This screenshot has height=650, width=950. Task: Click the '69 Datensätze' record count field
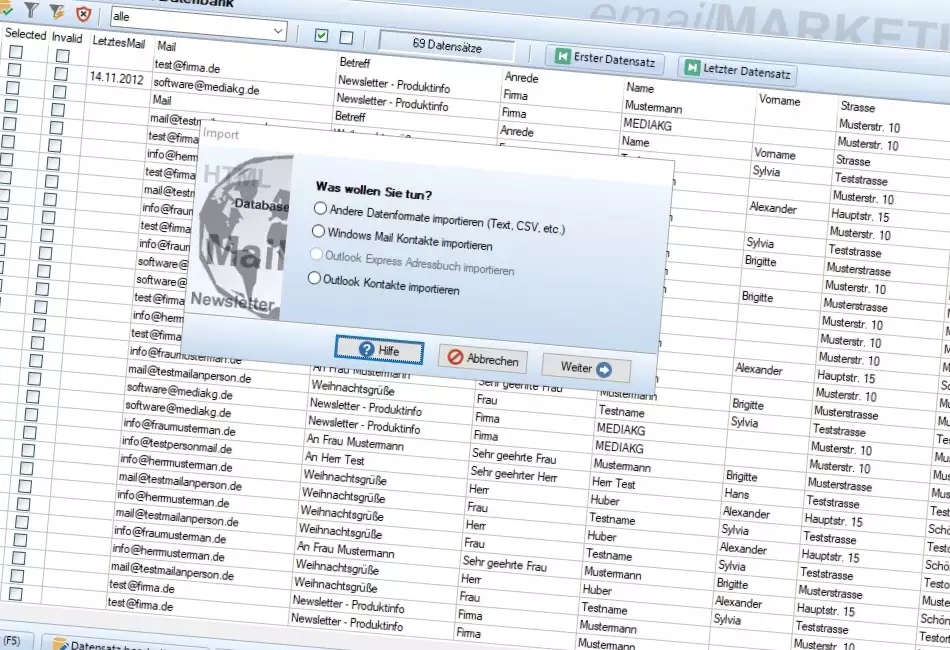[447, 45]
